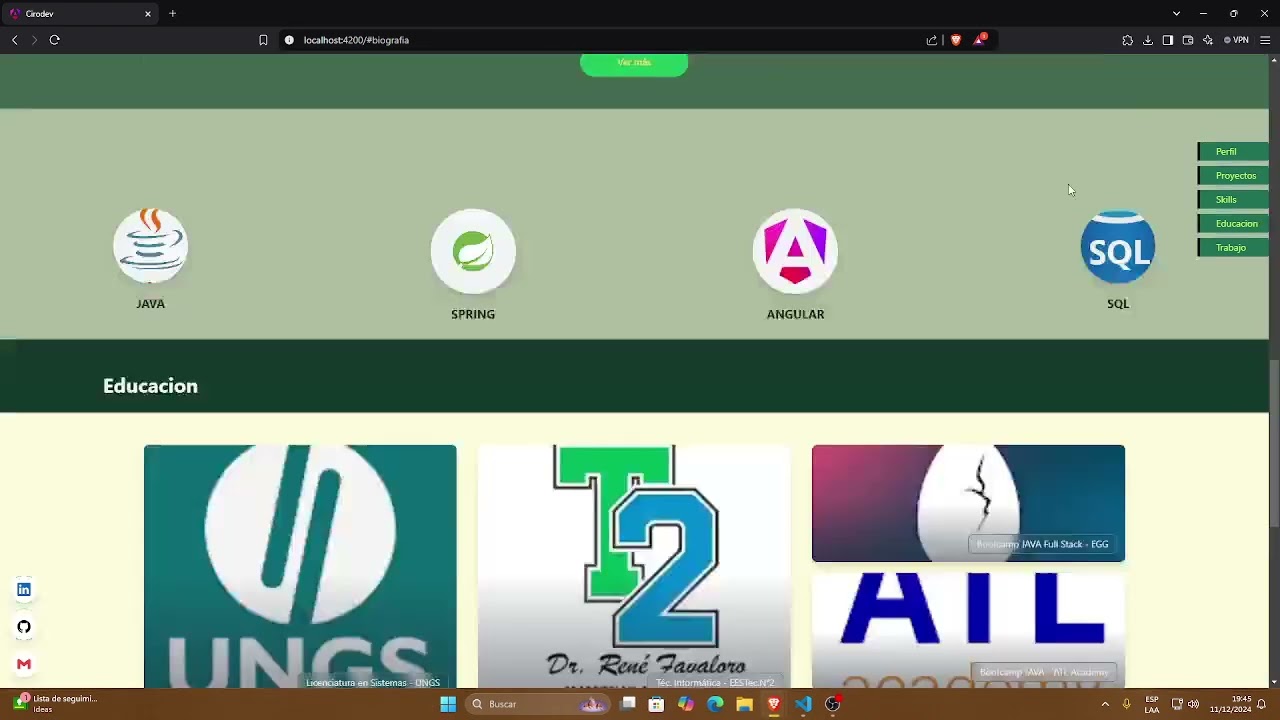Image resolution: width=1280 pixels, height=720 pixels.
Task: Open Visual Studio Code from the taskbar
Action: pos(803,704)
